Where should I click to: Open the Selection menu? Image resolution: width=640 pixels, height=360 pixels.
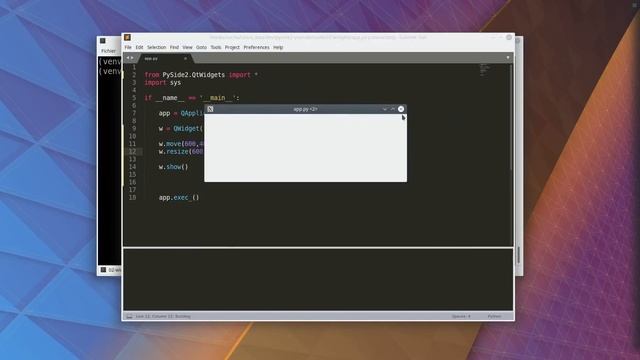click(156, 47)
